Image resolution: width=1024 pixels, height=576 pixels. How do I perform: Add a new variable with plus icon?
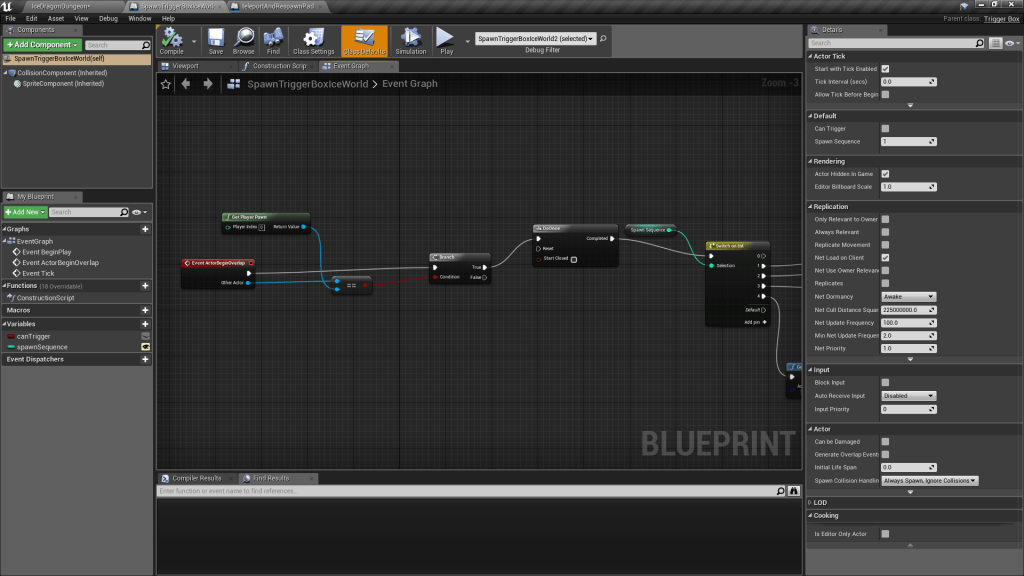pos(146,322)
